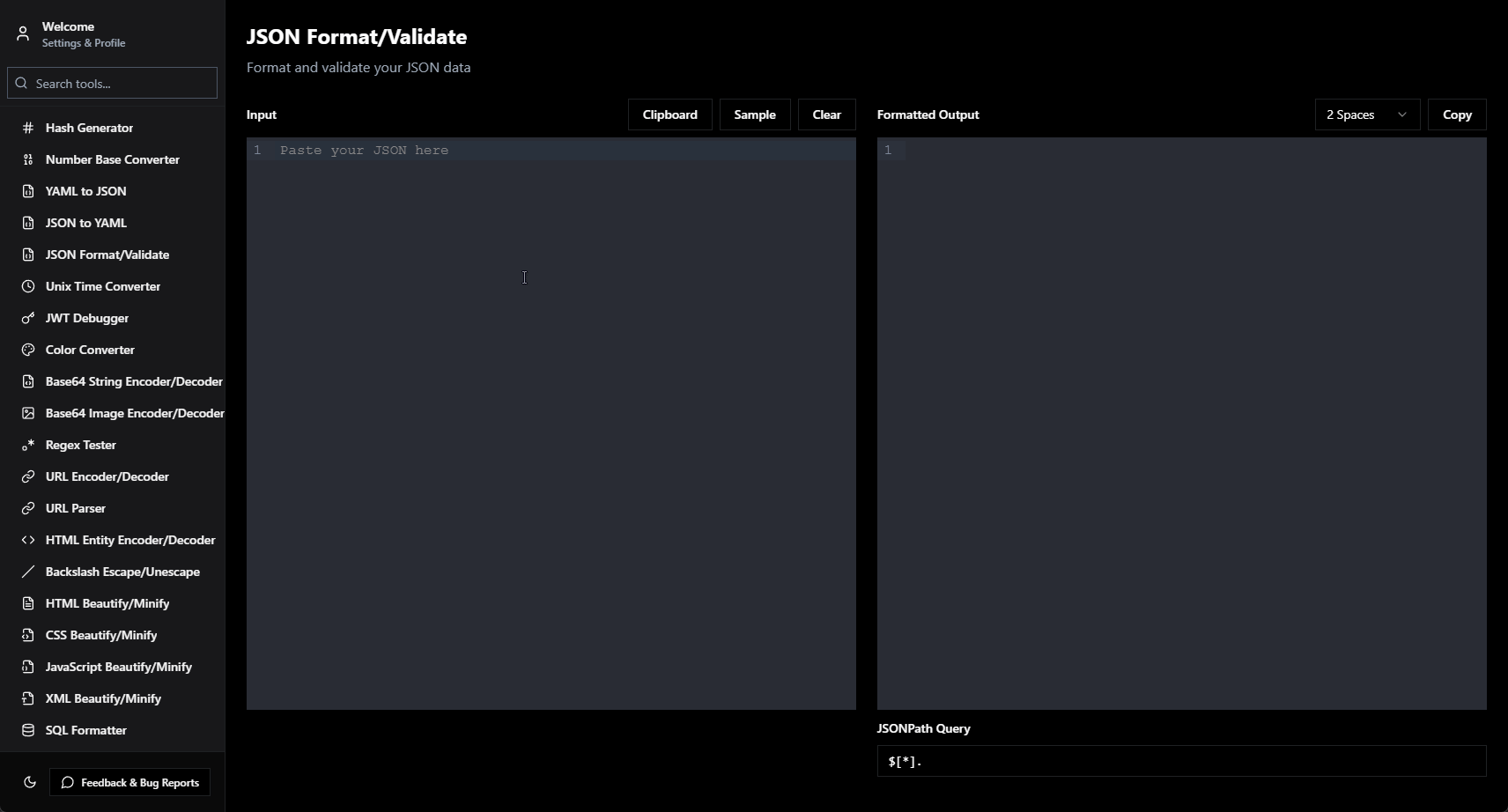Screen dimensions: 1508x812
Task: Click the user profile icon
Action: click(23, 34)
